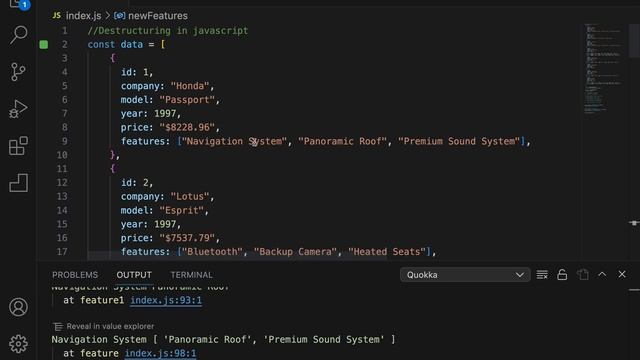This screenshot has width=640, height=360.
Task: Open the Accounts menu icon
Action: point(18,307)
